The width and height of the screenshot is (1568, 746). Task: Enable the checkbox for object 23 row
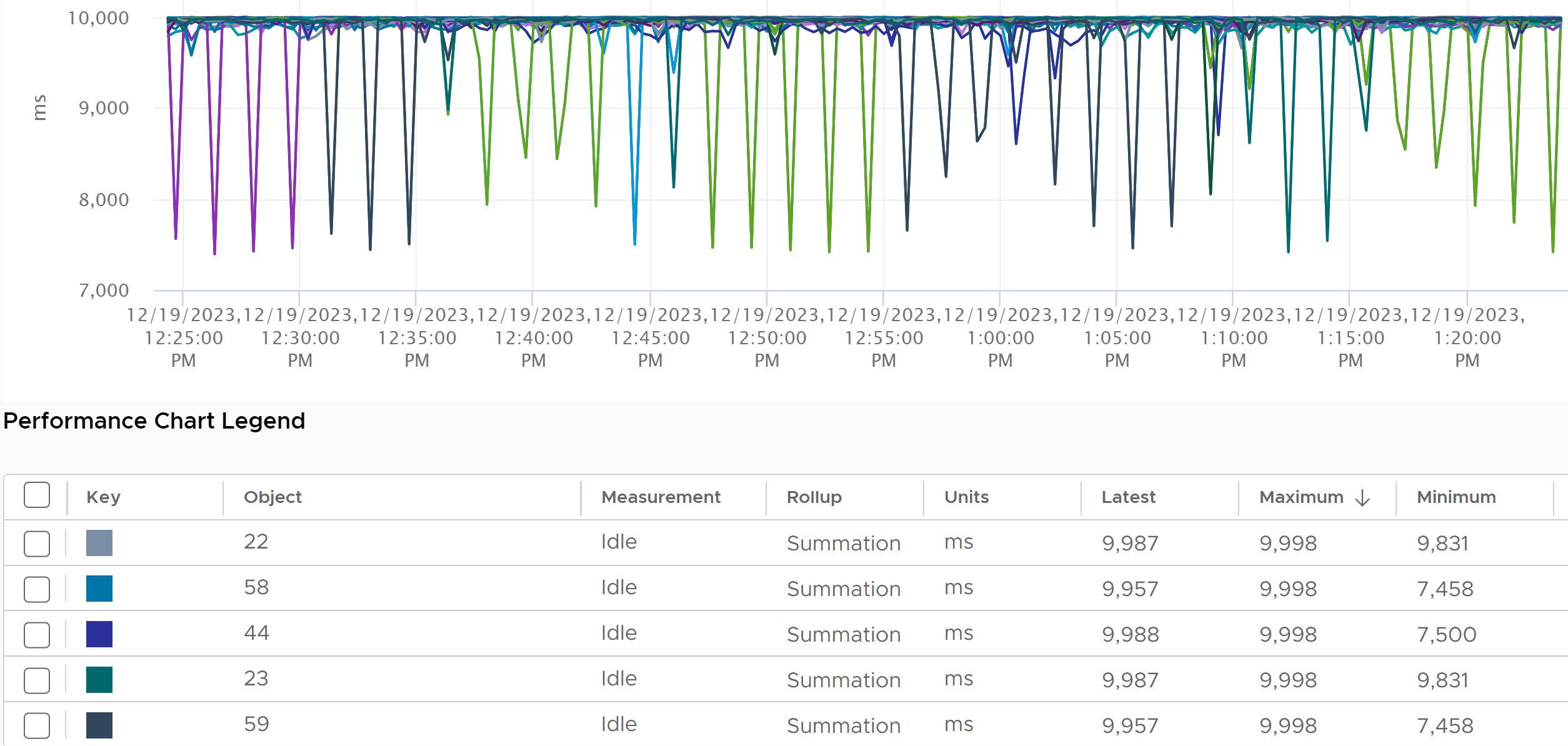(x=37, y=680)
